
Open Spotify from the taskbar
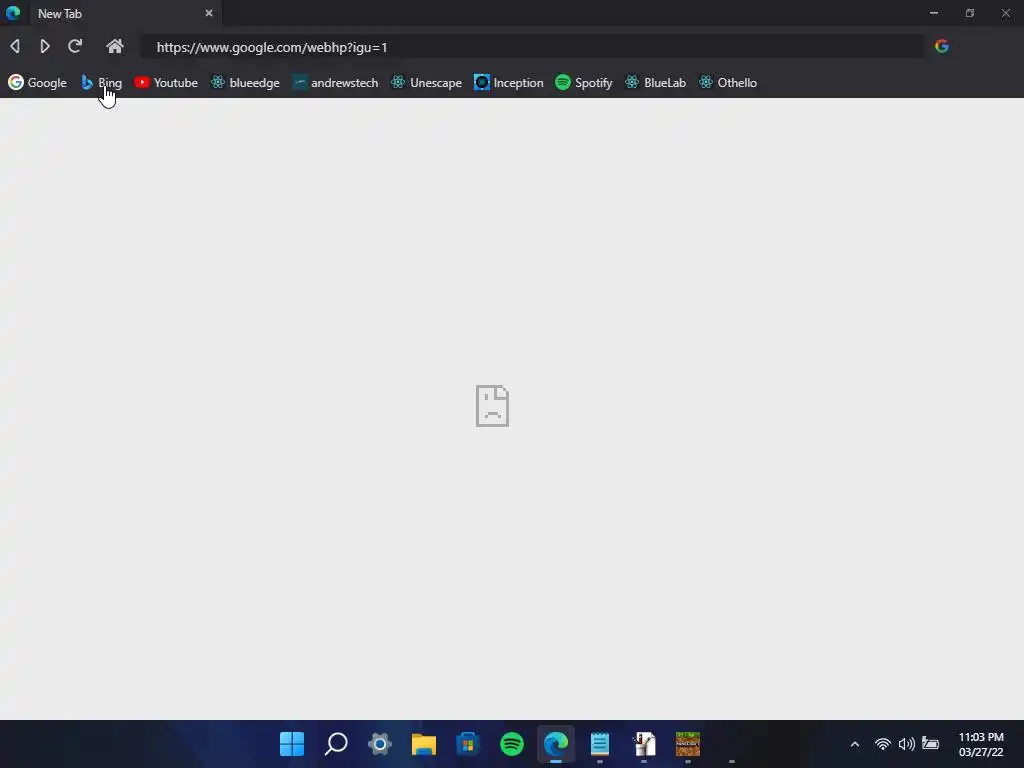[x=512, y=744]
